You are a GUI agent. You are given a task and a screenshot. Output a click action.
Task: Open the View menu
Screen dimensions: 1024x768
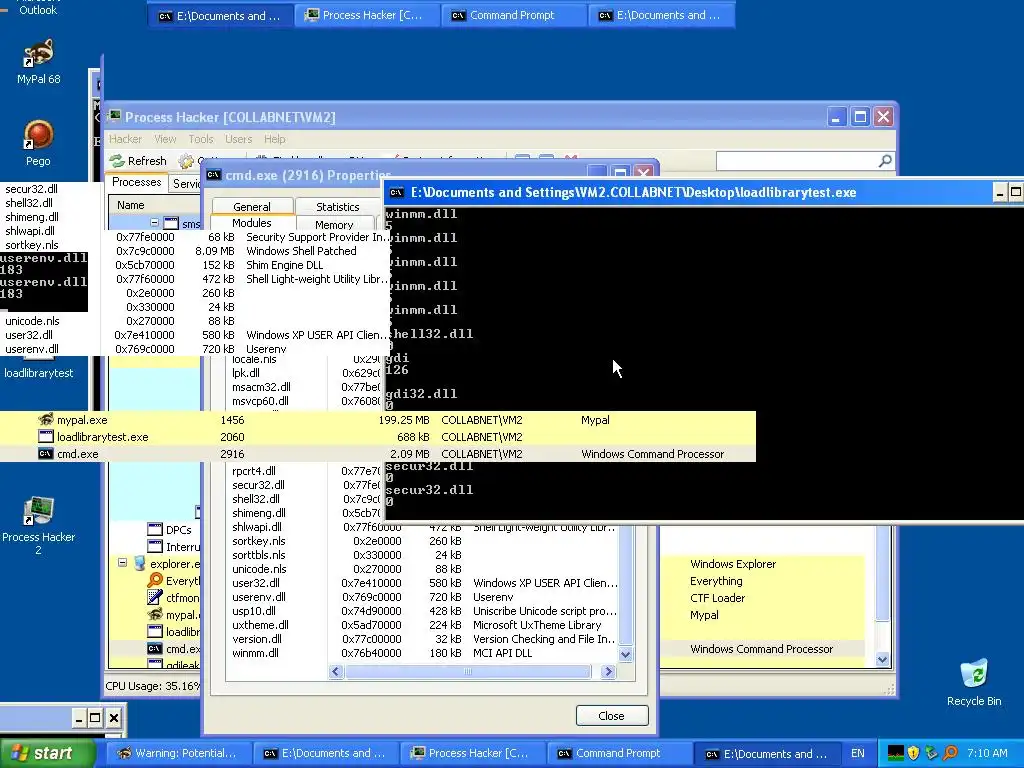tap(165, 139)
